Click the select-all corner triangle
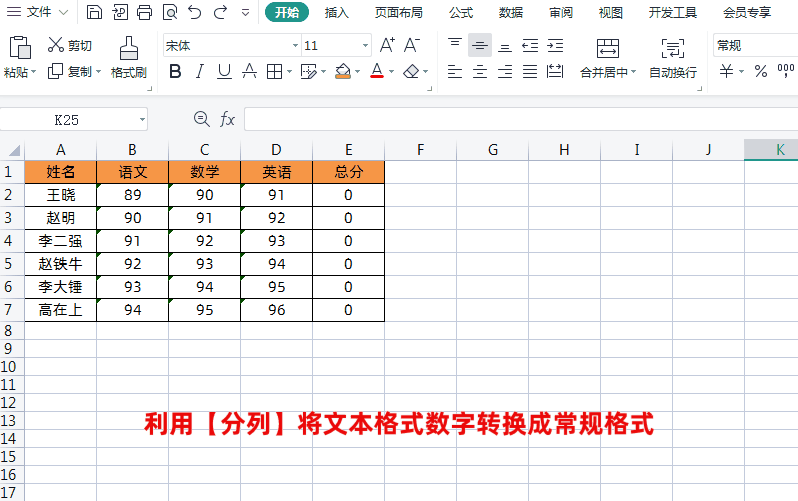This screenshot has height=501, width=798. pos(14,150)
